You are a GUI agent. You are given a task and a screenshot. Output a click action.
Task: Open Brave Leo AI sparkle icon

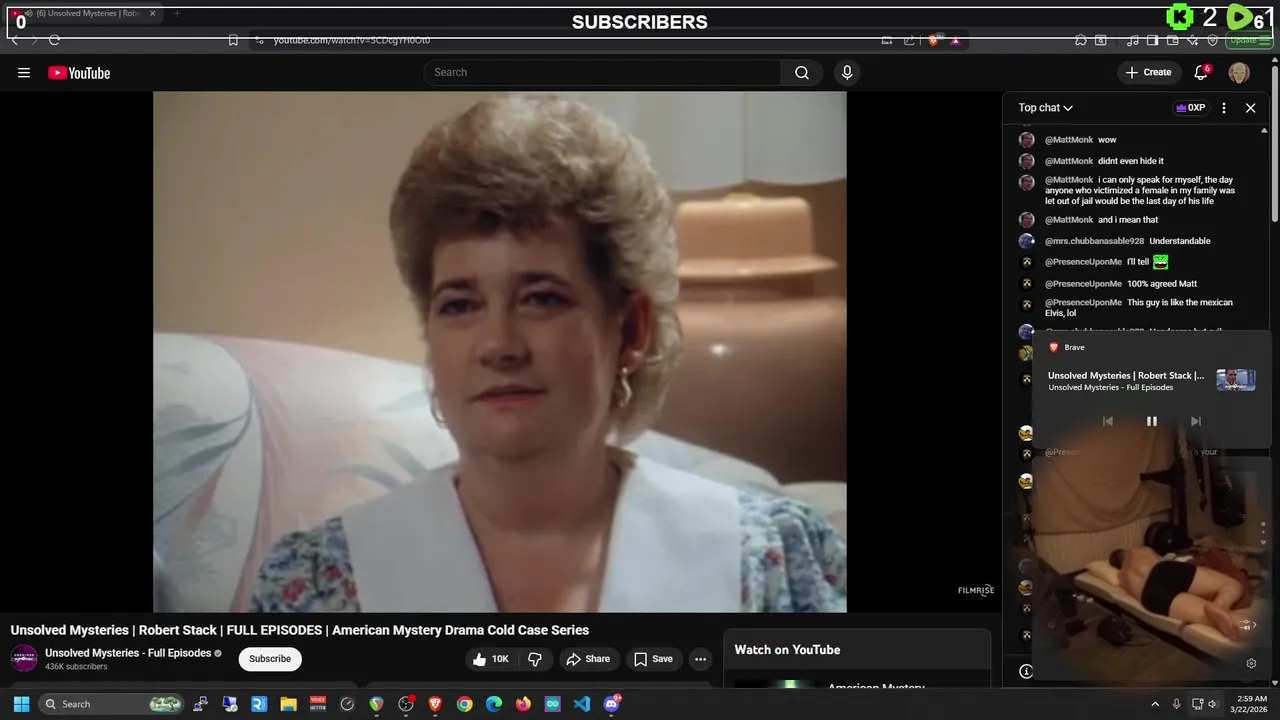[x=1193, y=40]
